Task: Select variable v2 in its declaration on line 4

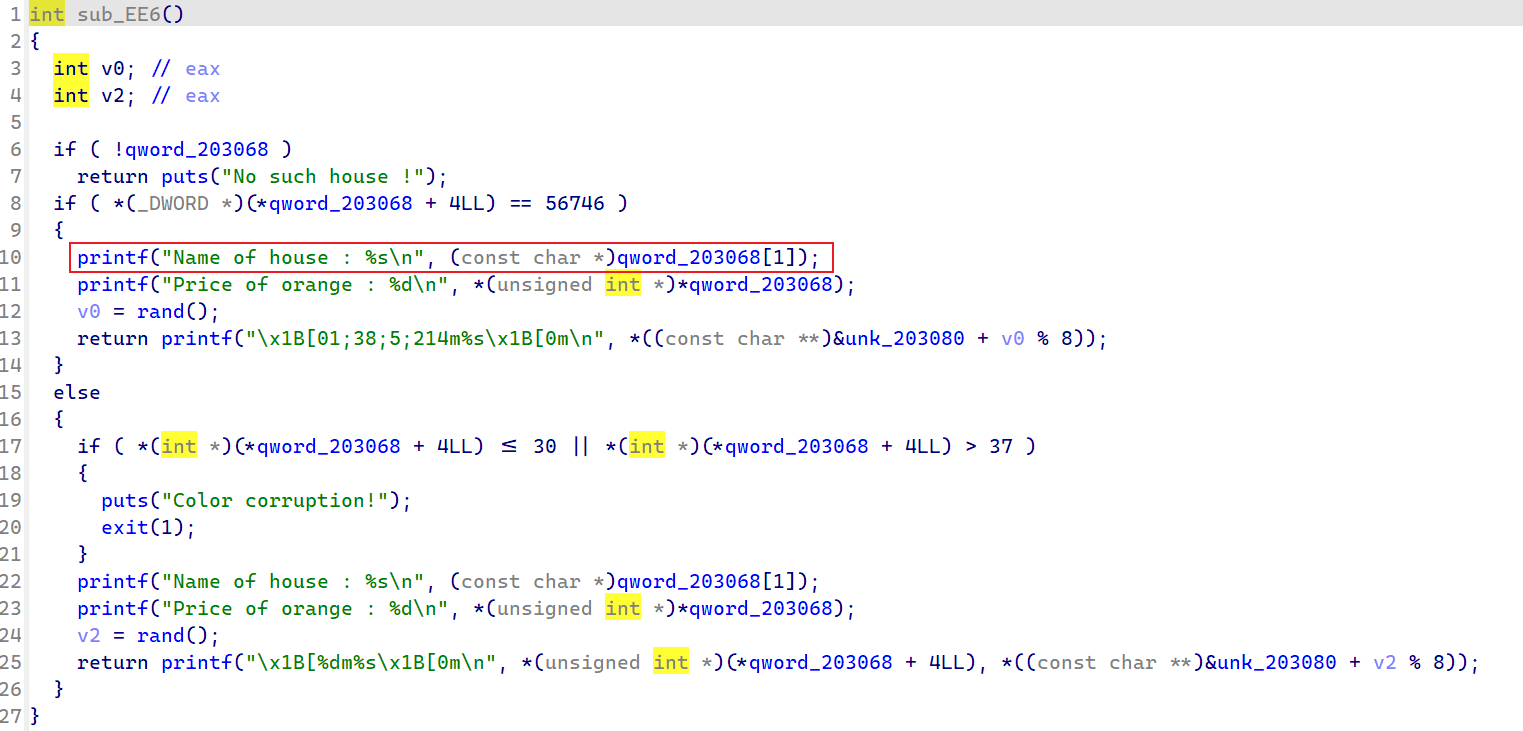Action: [x=112, y=95]
